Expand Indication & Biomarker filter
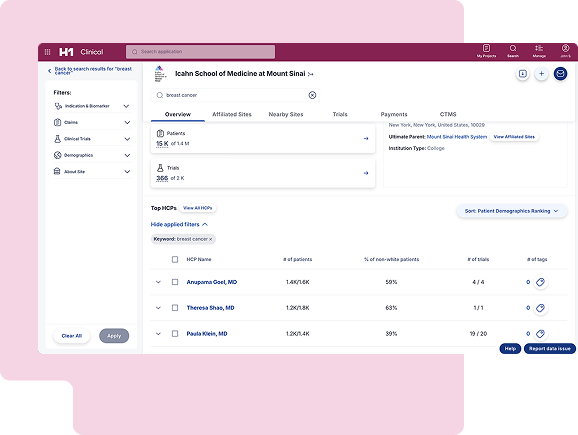Viewport: 578px width, 435px height. click(126, 106)
